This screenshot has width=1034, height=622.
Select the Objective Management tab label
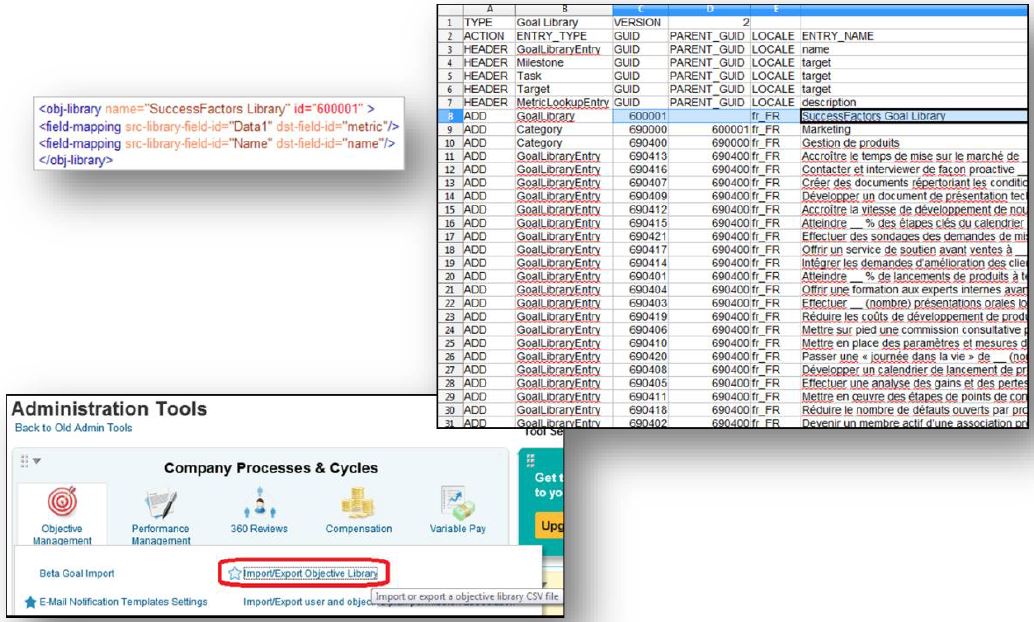[62, 534]
